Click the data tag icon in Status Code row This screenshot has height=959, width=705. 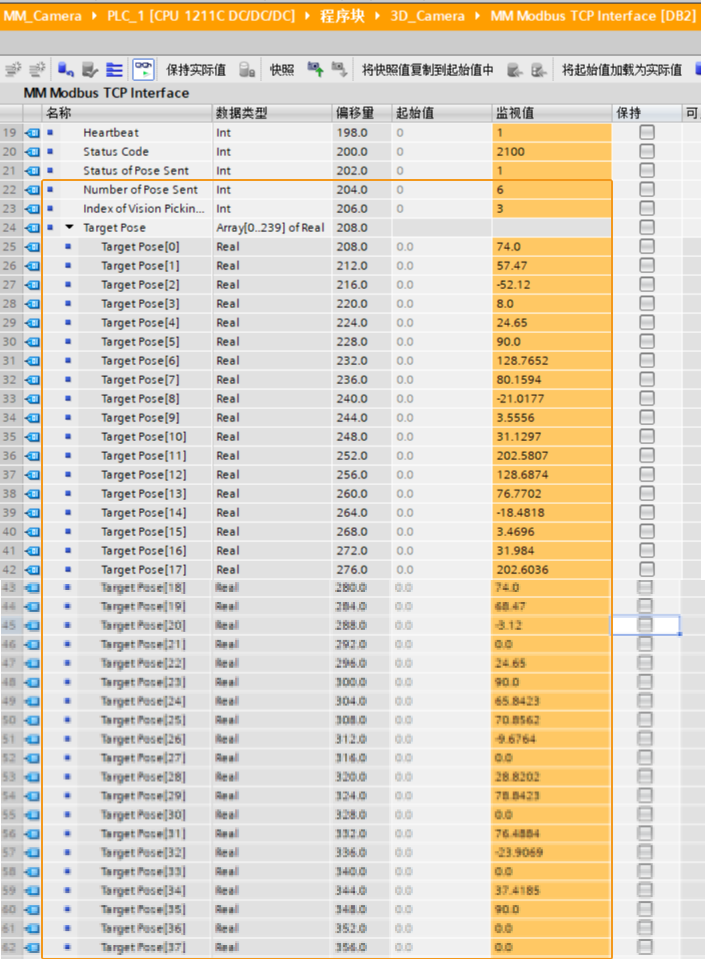point(32,152)
